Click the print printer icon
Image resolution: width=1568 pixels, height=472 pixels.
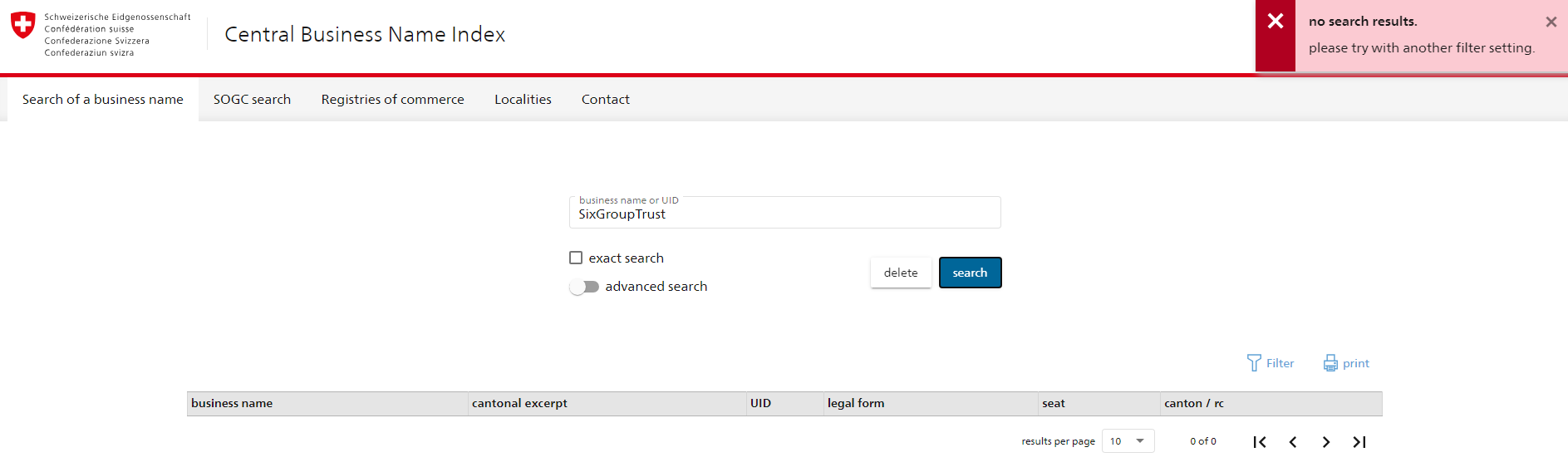1330,363
